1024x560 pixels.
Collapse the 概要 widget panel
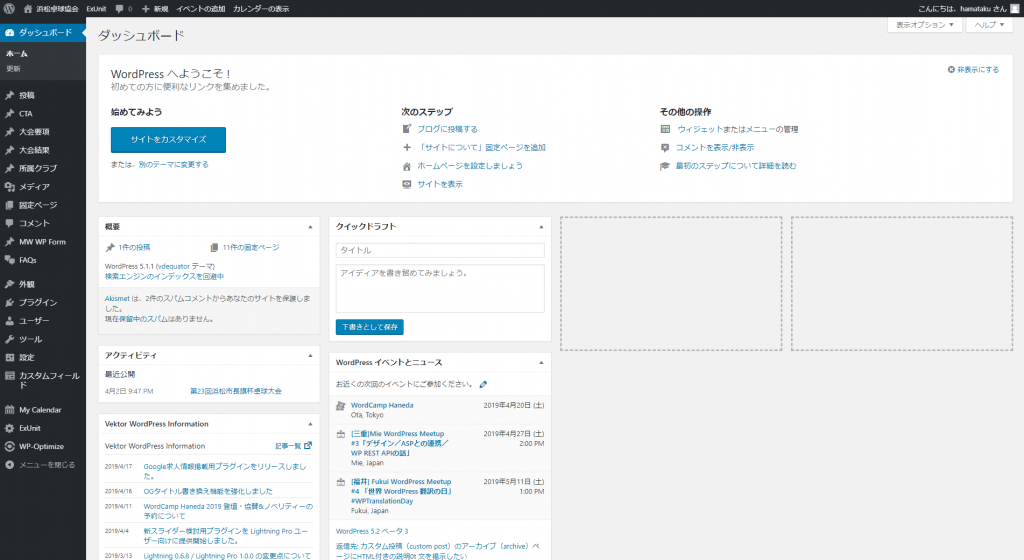[310, 227]
